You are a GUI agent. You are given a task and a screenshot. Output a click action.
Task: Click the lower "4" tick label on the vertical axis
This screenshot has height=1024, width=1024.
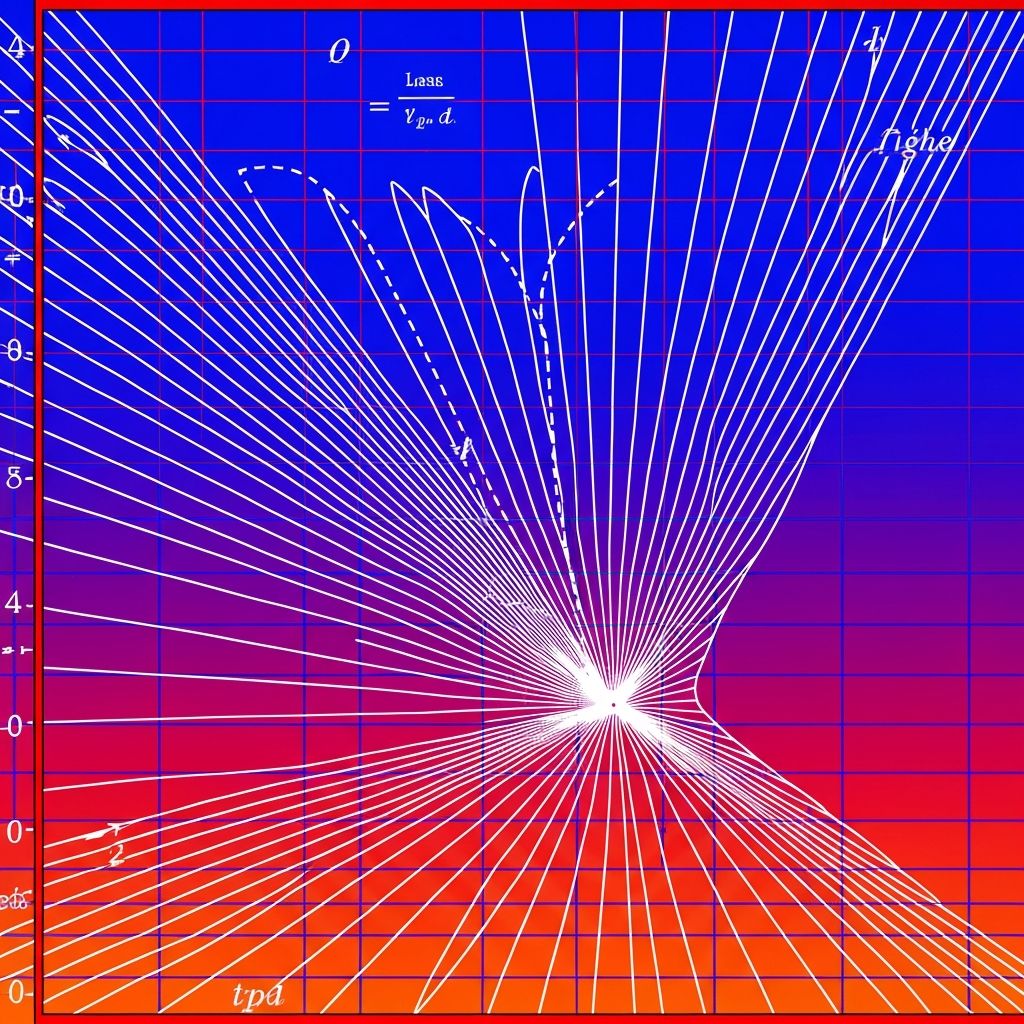point(13,603)
